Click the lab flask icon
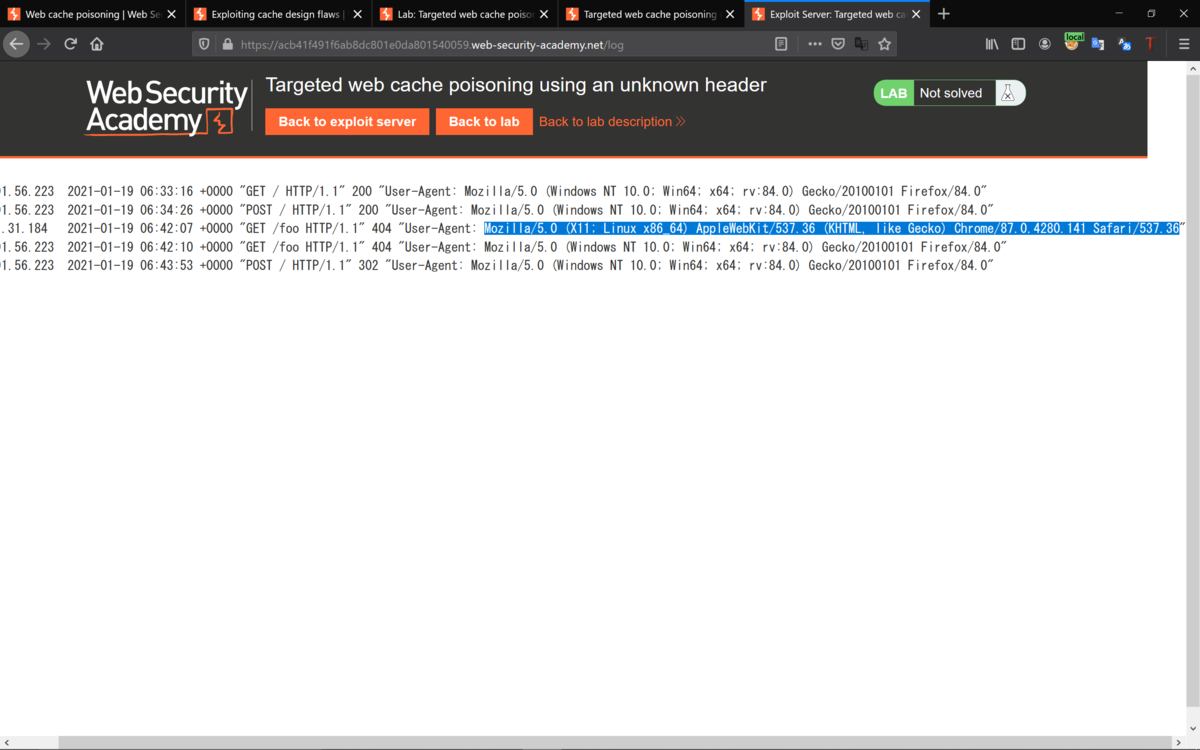This screenshot has height=750, width=1200. [x=1008, y=93]
